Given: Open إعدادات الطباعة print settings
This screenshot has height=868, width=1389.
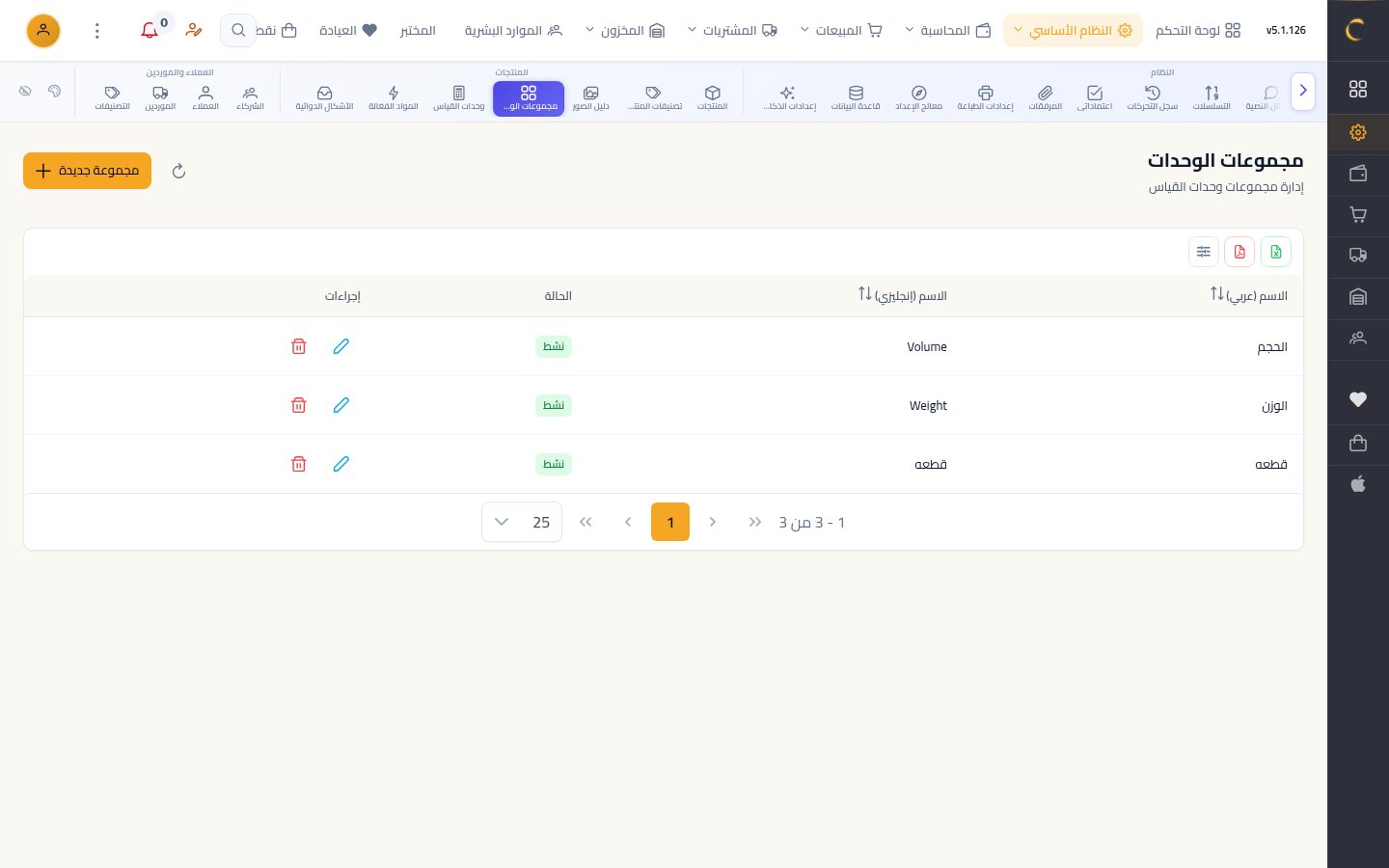Looking at the screenshot, I should pos(985,97).
